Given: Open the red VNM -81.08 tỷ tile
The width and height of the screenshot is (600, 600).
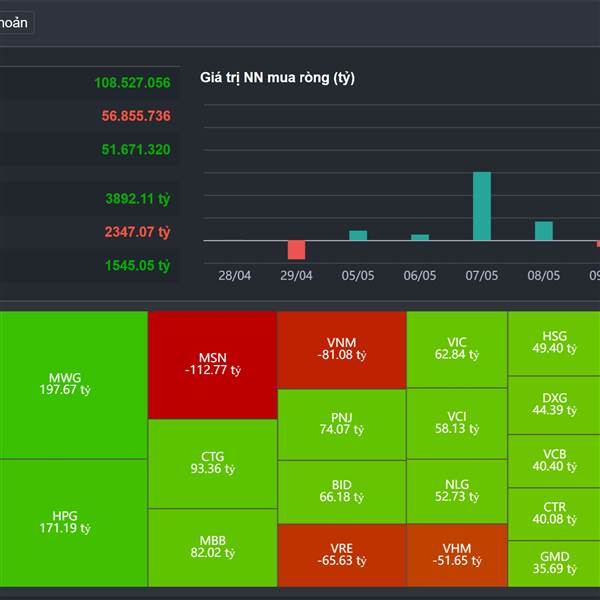Looking at the screenshot, I should pyautogui.click(x=341, y=349).
